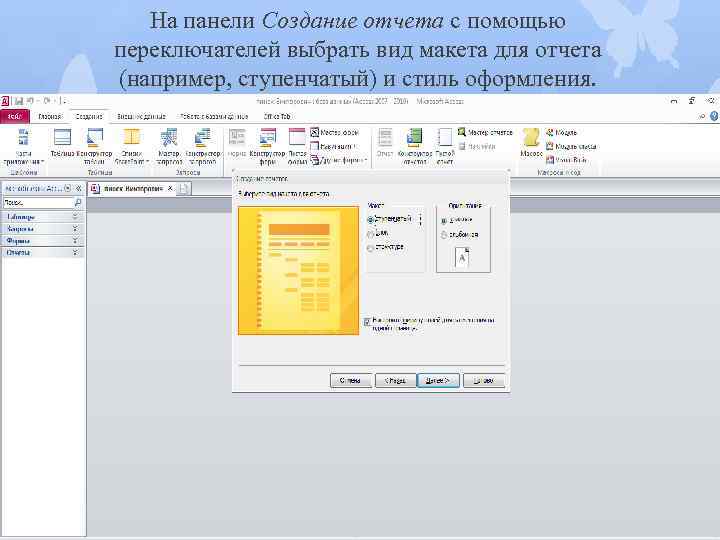Select the структура layout radio button
Image resolution: width=720 pixels, height=540 pixels.
click(x=370, y=248)
